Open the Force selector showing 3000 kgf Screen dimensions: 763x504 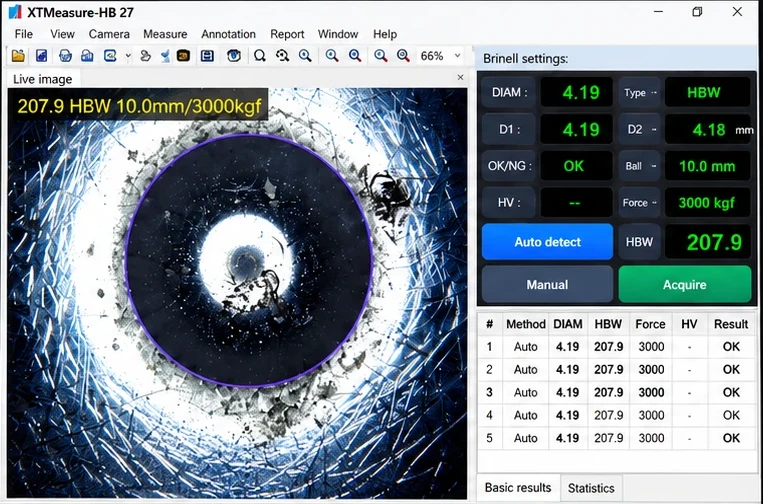tap(707, 203)
